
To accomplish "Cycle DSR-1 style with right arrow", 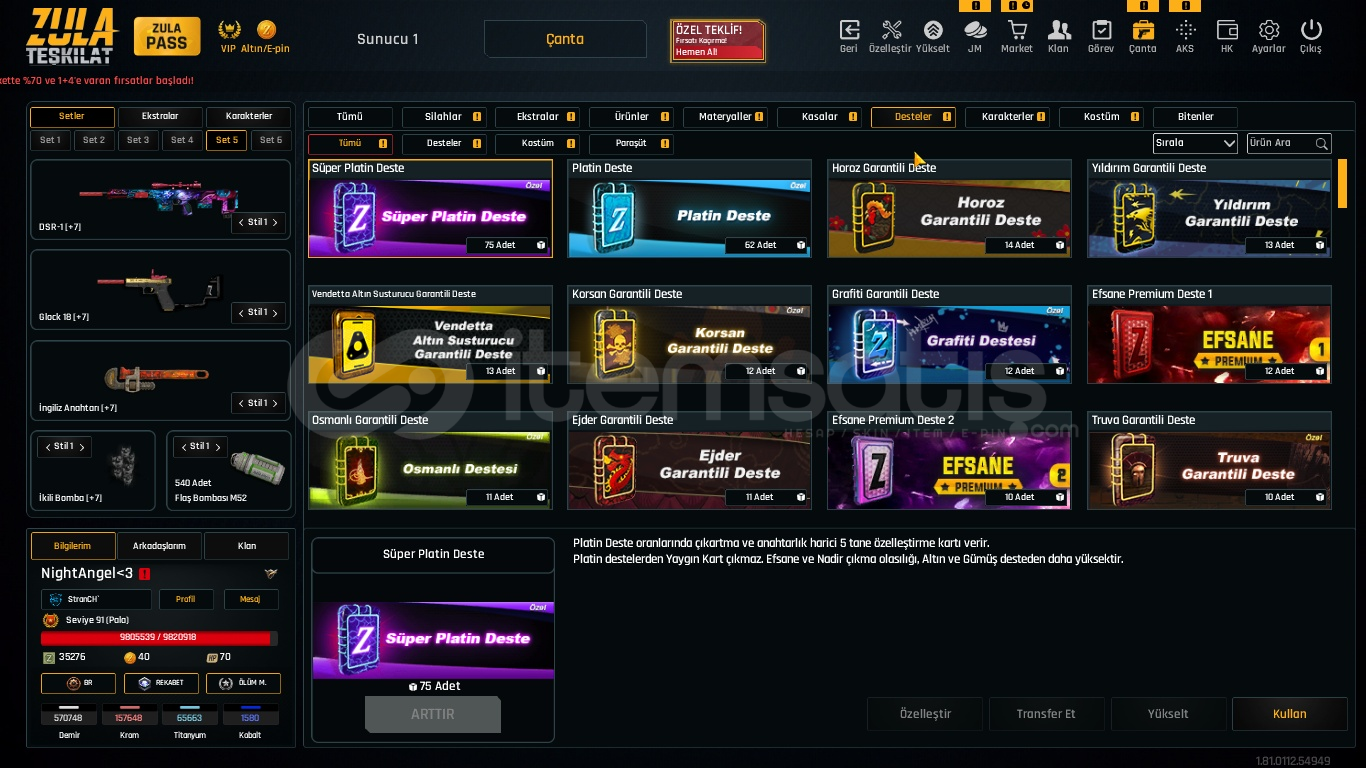I will [x=275, y=222].
